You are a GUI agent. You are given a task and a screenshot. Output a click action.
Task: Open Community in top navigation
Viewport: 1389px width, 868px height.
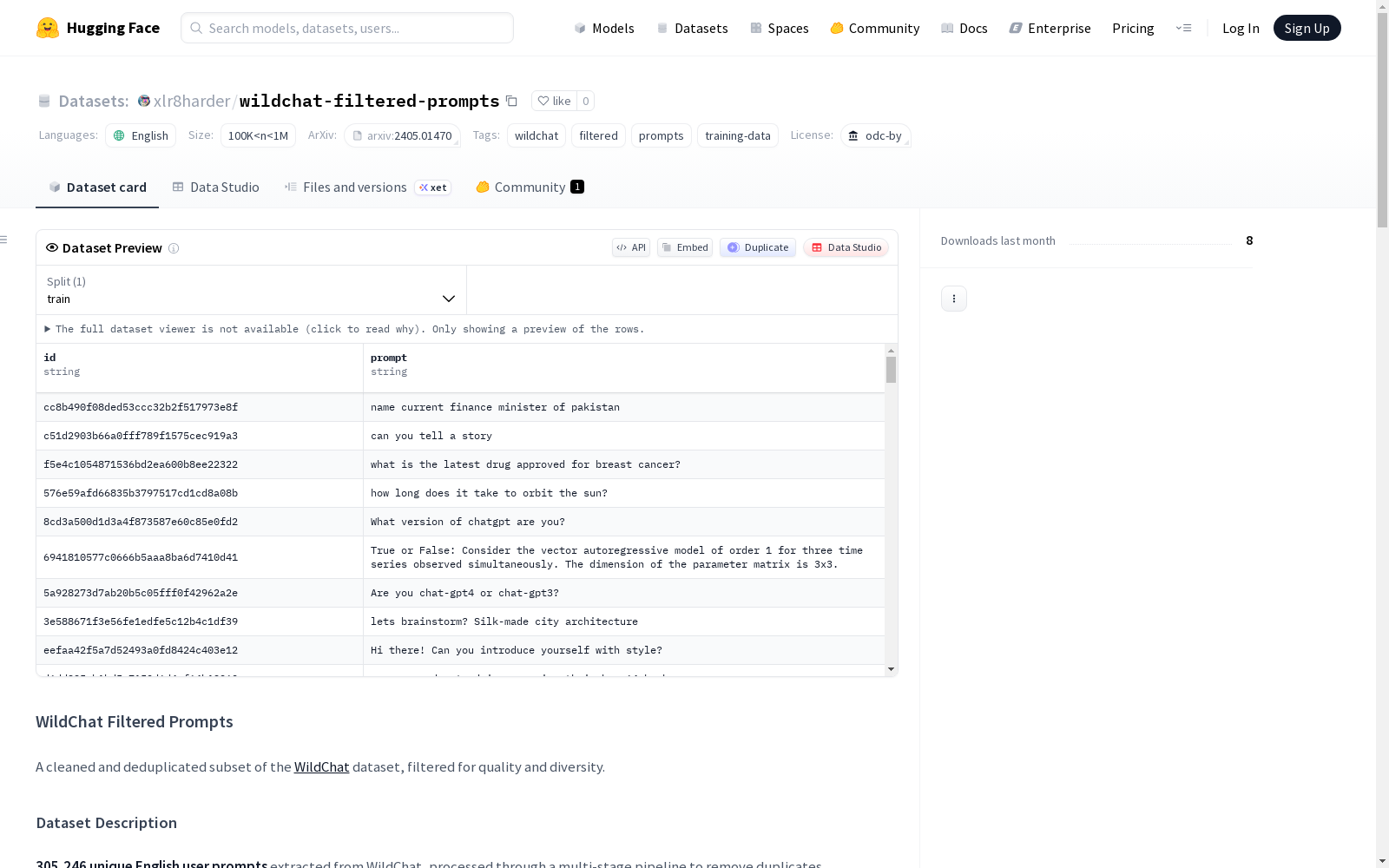click(874, 28)
